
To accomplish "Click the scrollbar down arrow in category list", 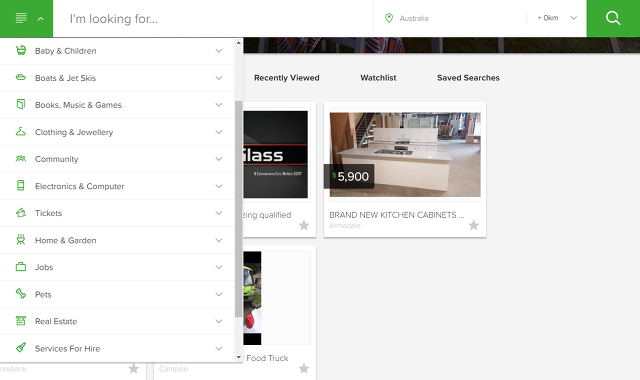I will coord(238,357).
